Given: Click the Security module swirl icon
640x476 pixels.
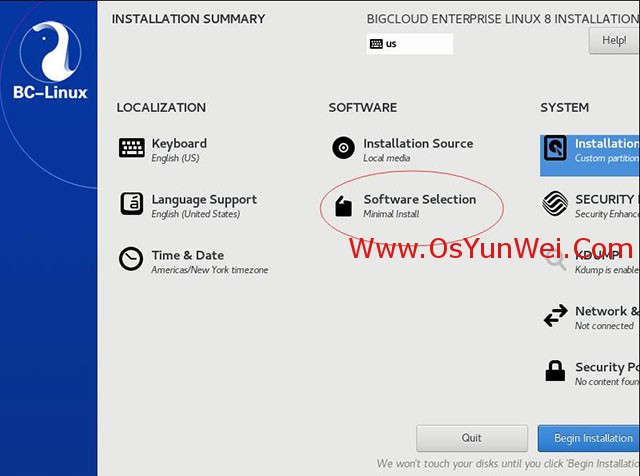Looking at the screenshot, I should pos(555,203).
